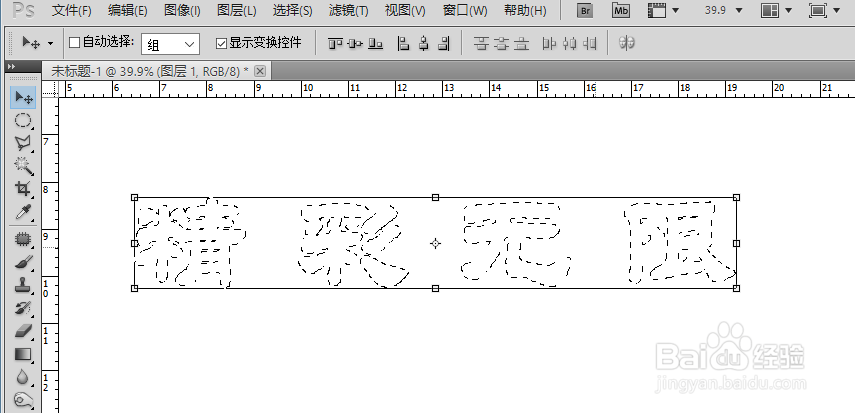Distribute bottom edges of layers
Viewport: 855px width, 413px height.
pyautogui.click(x=522, y=44)
